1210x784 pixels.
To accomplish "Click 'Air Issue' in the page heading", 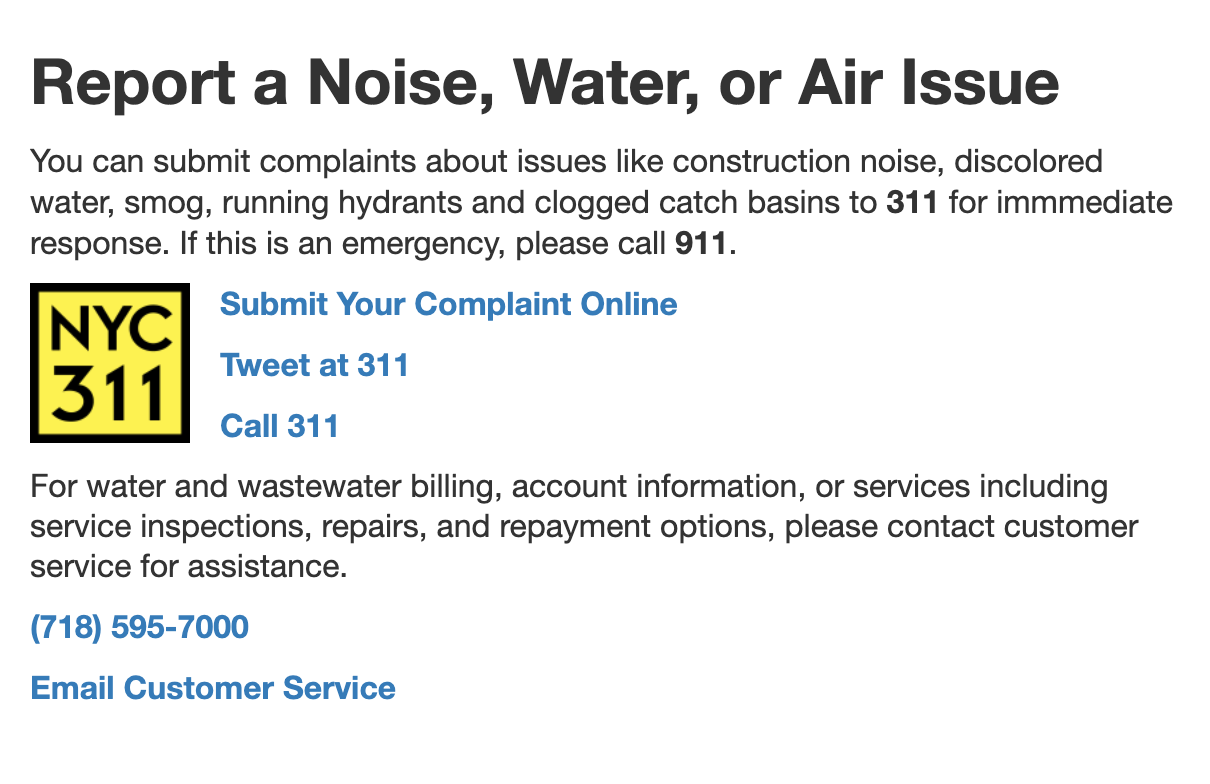I will (929, 84).
